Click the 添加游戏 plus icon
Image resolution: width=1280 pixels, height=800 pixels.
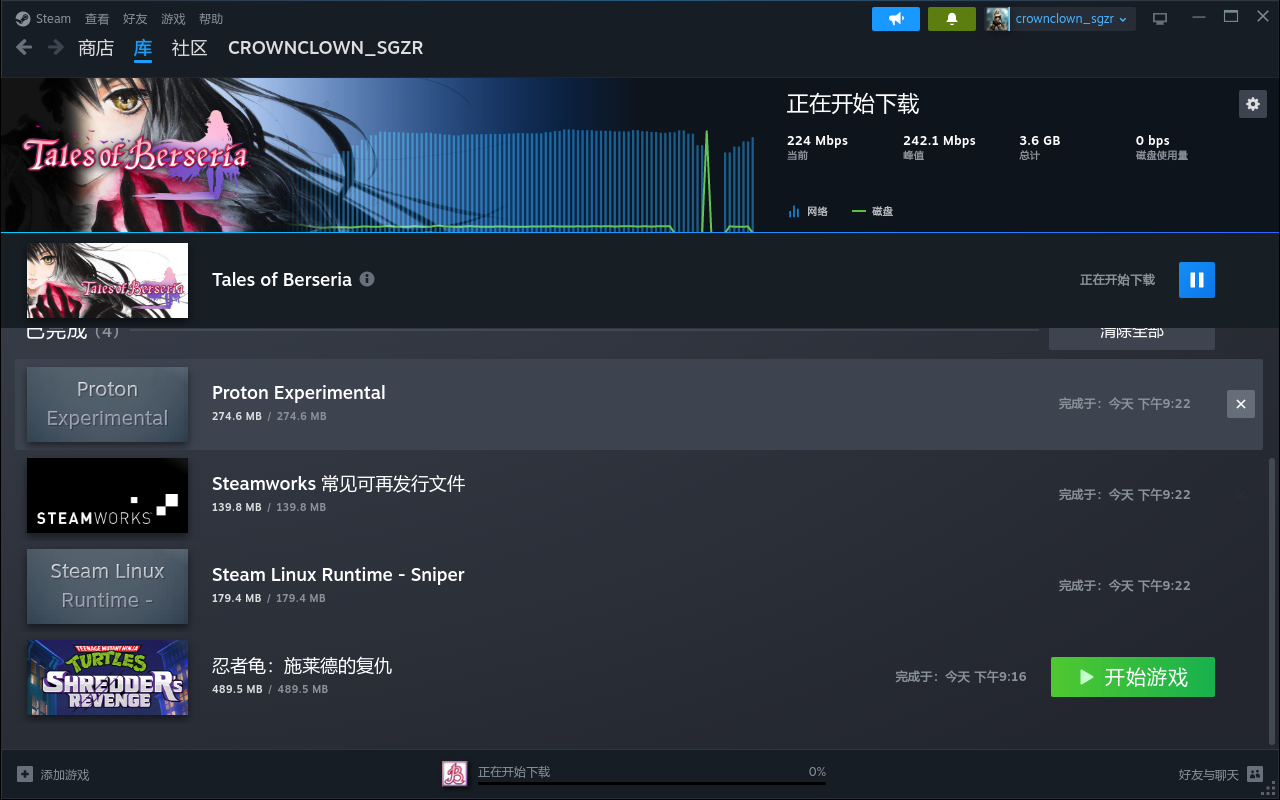(25, 774)
